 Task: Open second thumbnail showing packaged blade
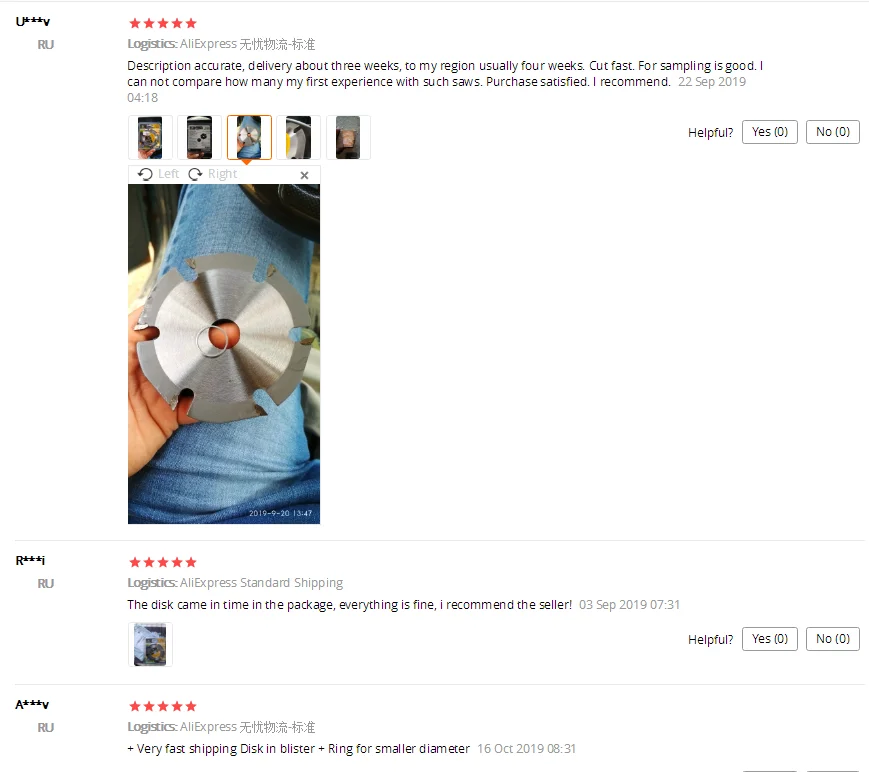pos(200,137)
